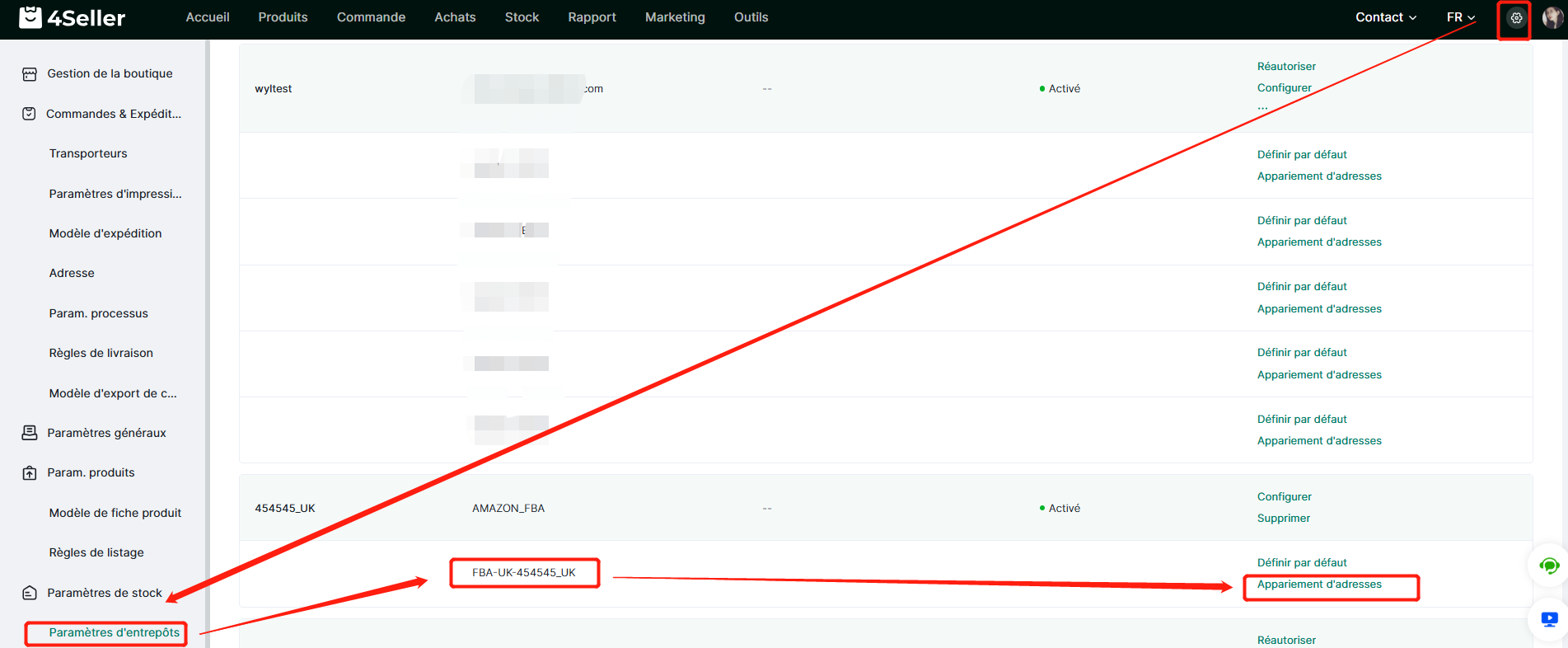This screenshot has height=648, width=1568.
Task: Click Configurer for wyltest store
Action: click(1284, 87)
